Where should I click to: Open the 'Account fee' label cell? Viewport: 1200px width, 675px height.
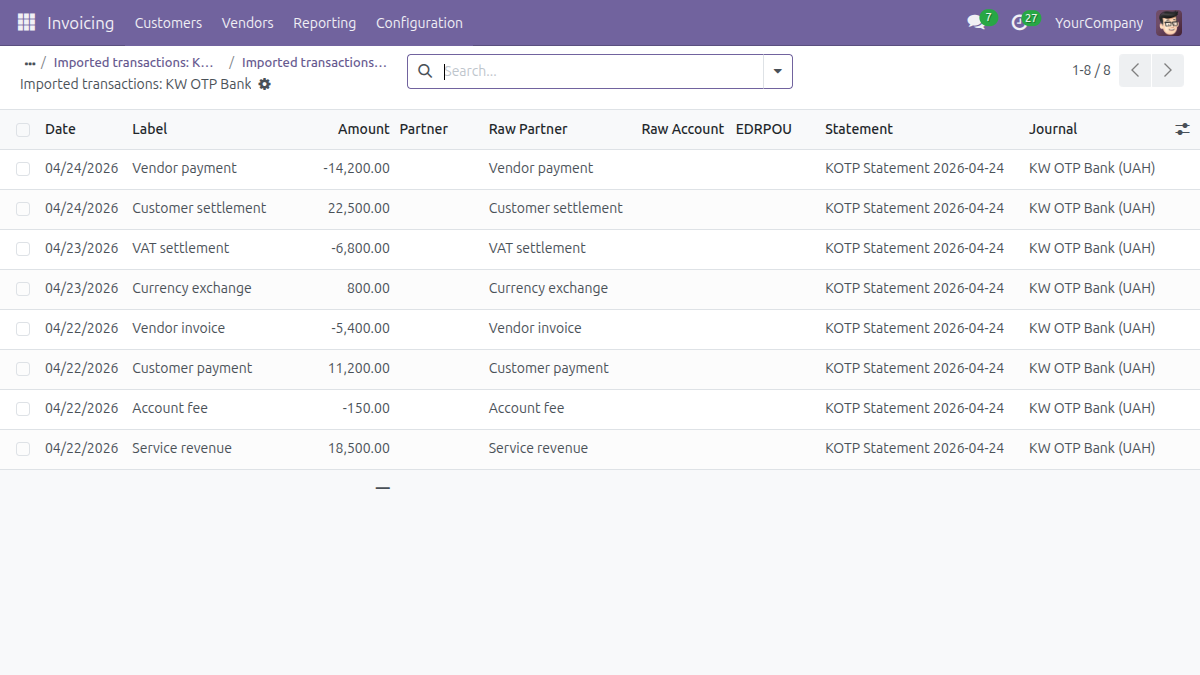[170, 408]
